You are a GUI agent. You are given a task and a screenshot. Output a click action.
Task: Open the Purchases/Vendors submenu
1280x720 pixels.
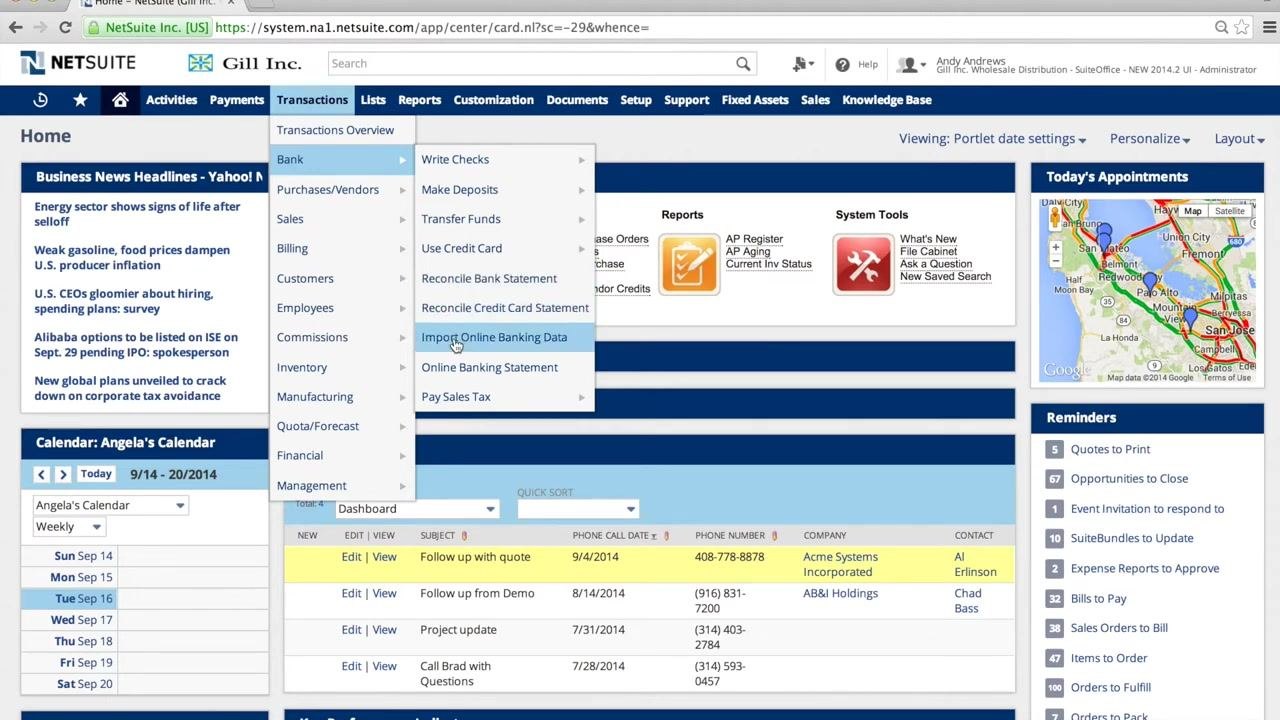tap(342, 189)
